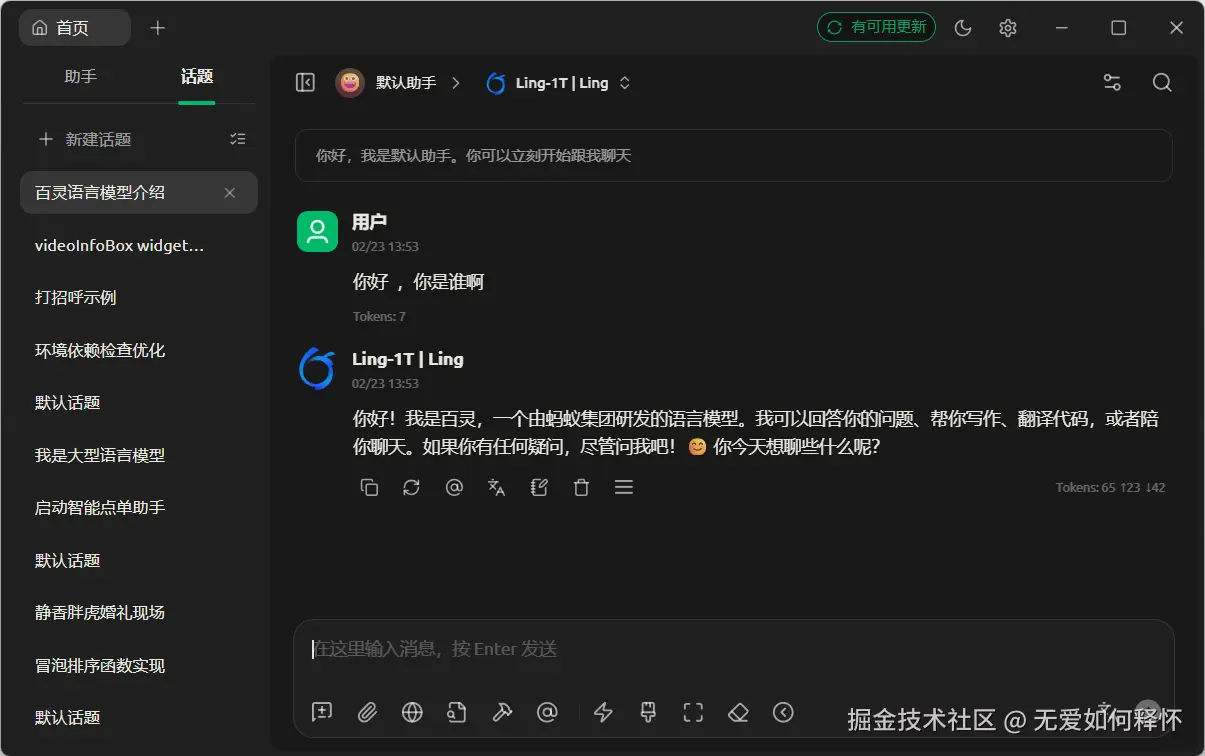1205x756 pixels.
Task: Switch to the 首页 home tab
Action: click(75, 27)
